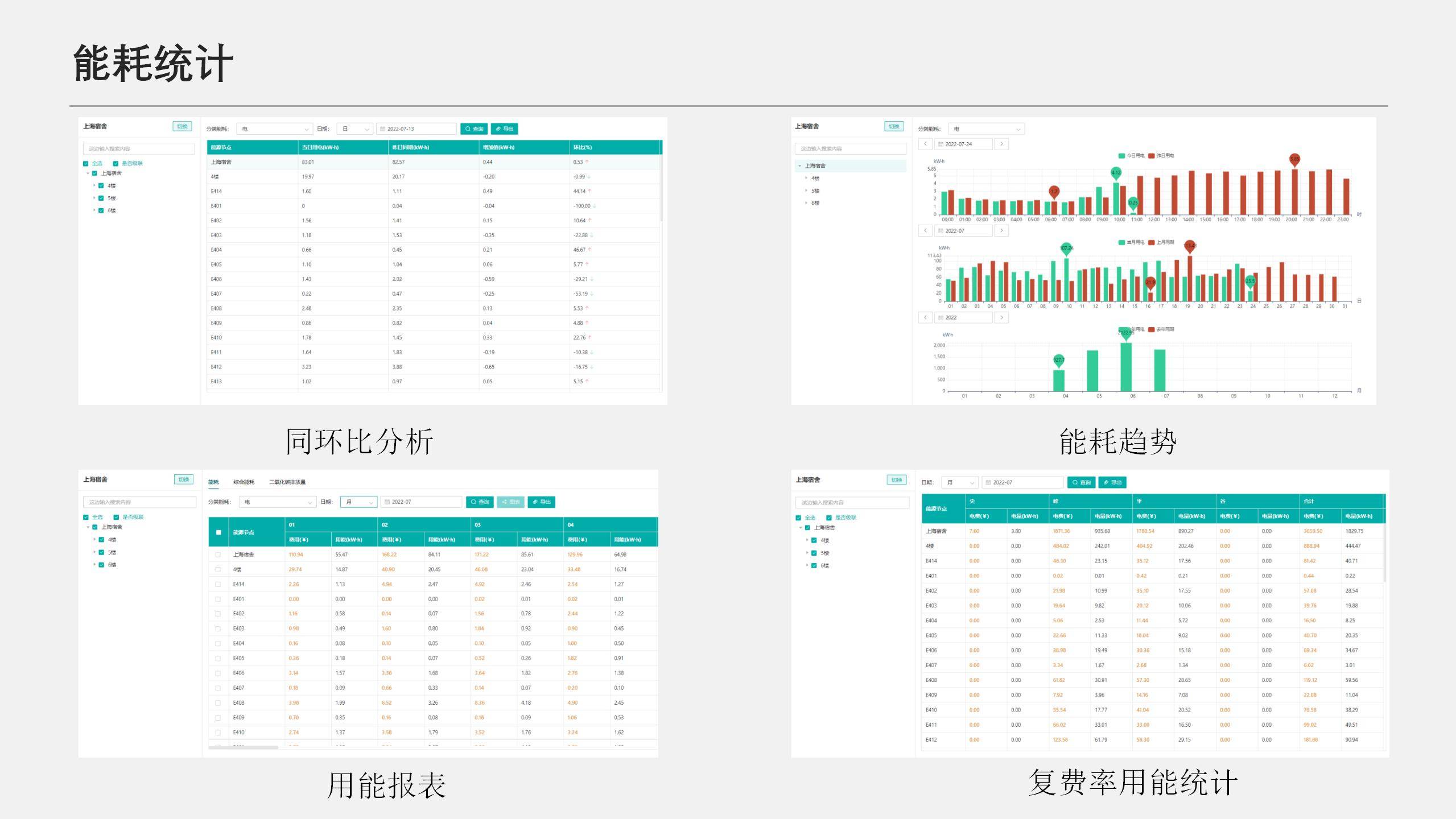Check the E414 row checkbox in 用能报表 table

pyautogui.click(x=218, y=584)
